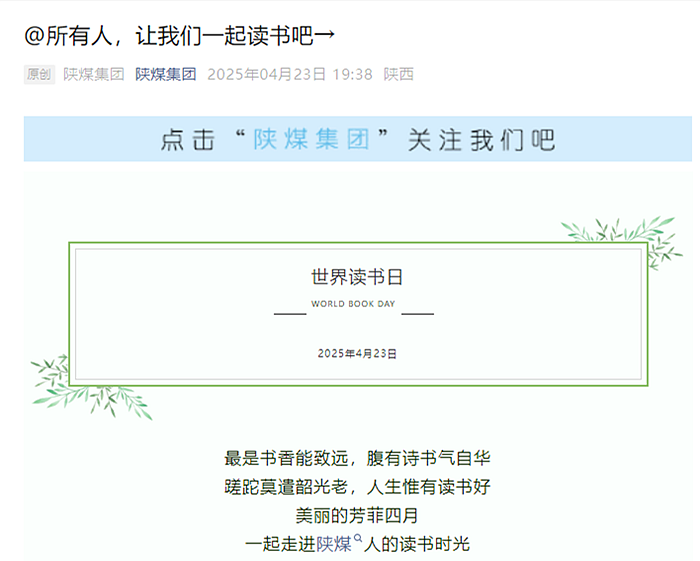Click the highlighted 陕煤 search keyword in last line

point(334,544)
